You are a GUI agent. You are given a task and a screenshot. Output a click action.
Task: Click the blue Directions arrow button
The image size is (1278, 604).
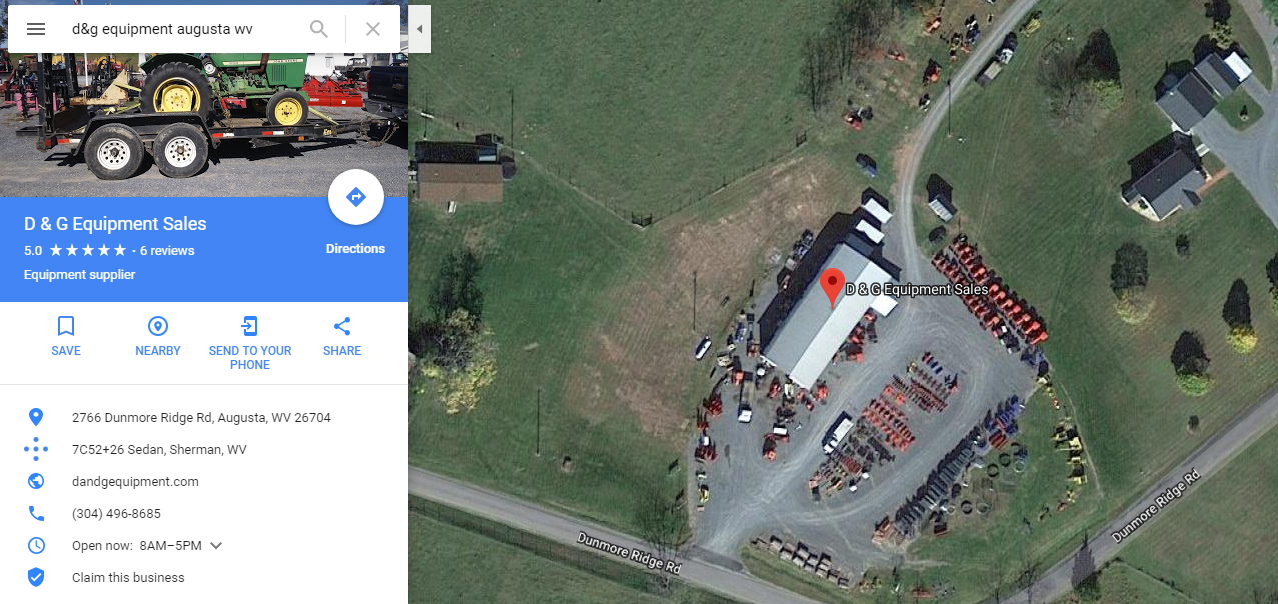pos(356,197)
